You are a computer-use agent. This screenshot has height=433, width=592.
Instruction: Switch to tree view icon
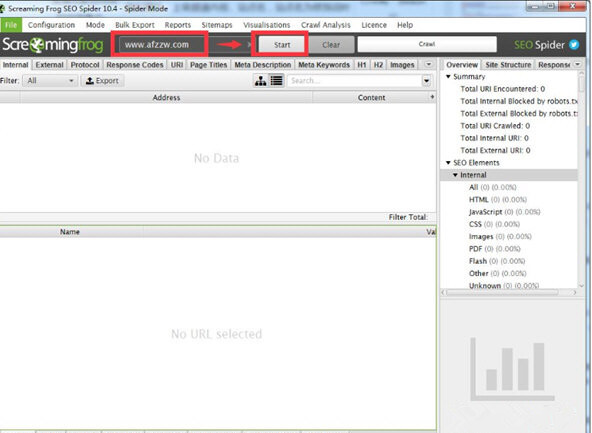click(260, 80)
